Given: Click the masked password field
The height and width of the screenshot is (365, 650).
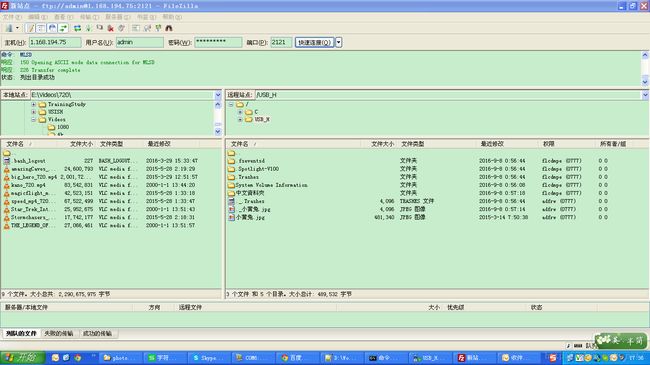Looking at the screenshot, I should (218, 42).
